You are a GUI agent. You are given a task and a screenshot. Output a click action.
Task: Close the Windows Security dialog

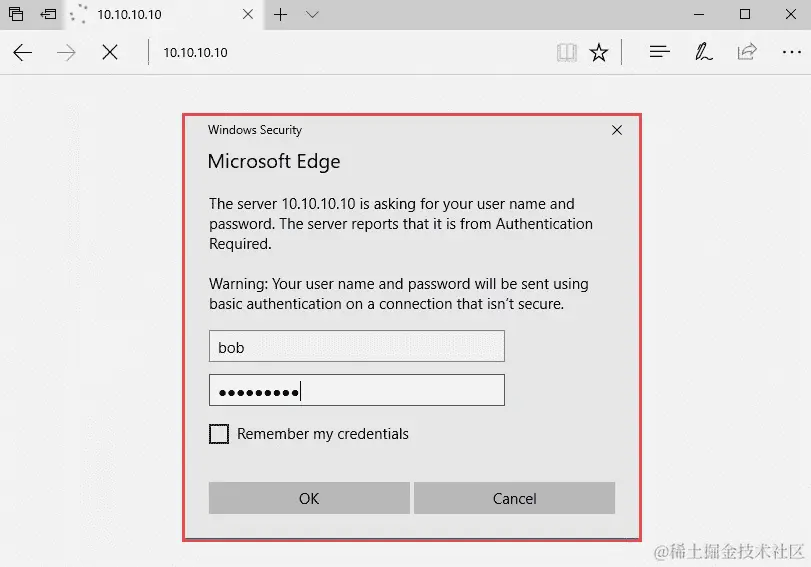click(617, 130)
